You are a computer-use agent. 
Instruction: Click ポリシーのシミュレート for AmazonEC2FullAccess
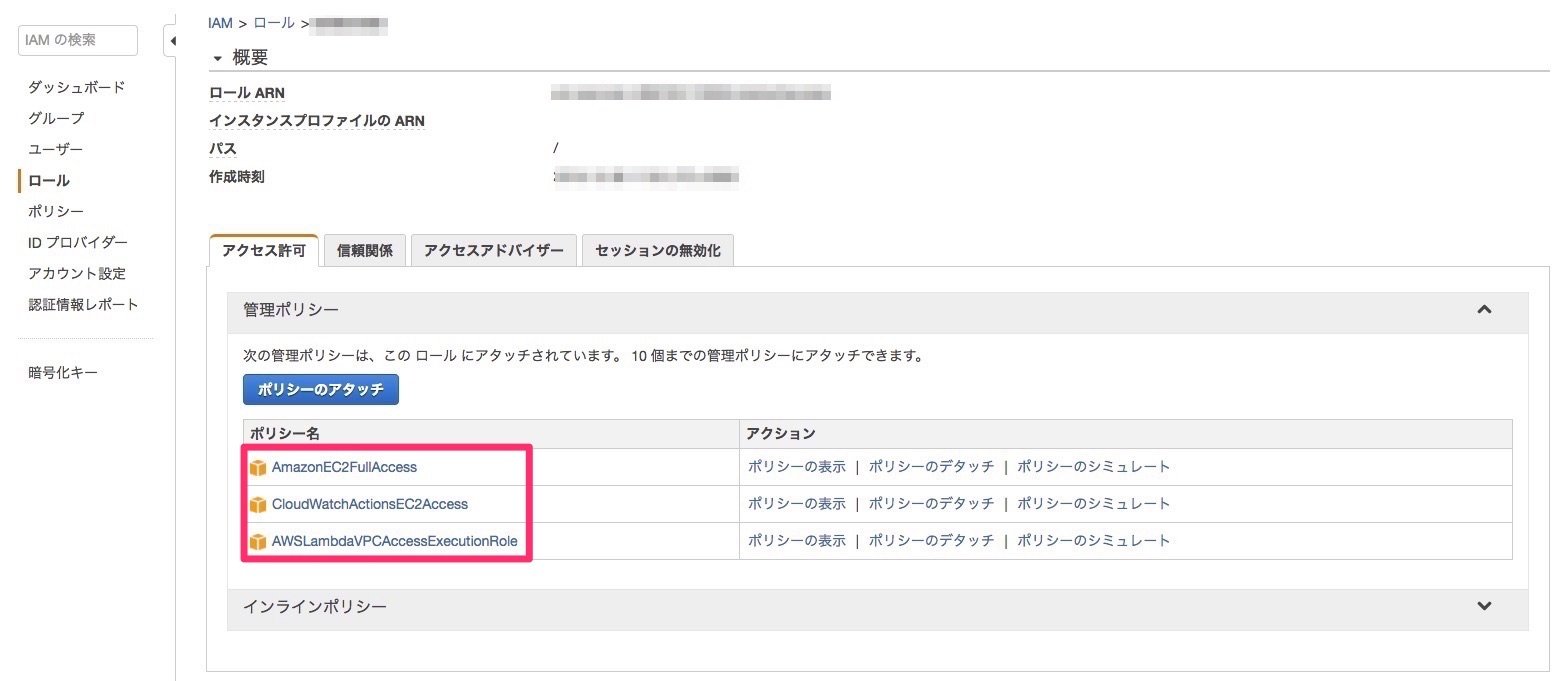pyautogui.click(x=1093, y=467)
